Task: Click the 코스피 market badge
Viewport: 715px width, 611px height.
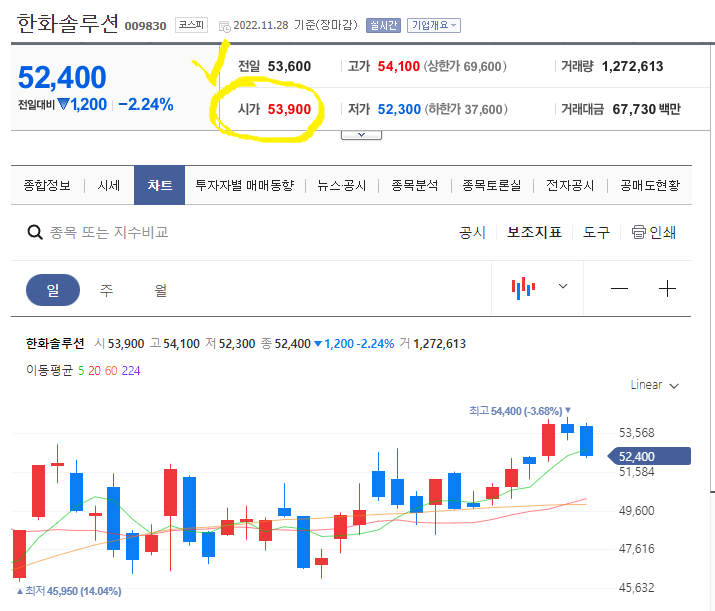Action: (x=191, y=25)
